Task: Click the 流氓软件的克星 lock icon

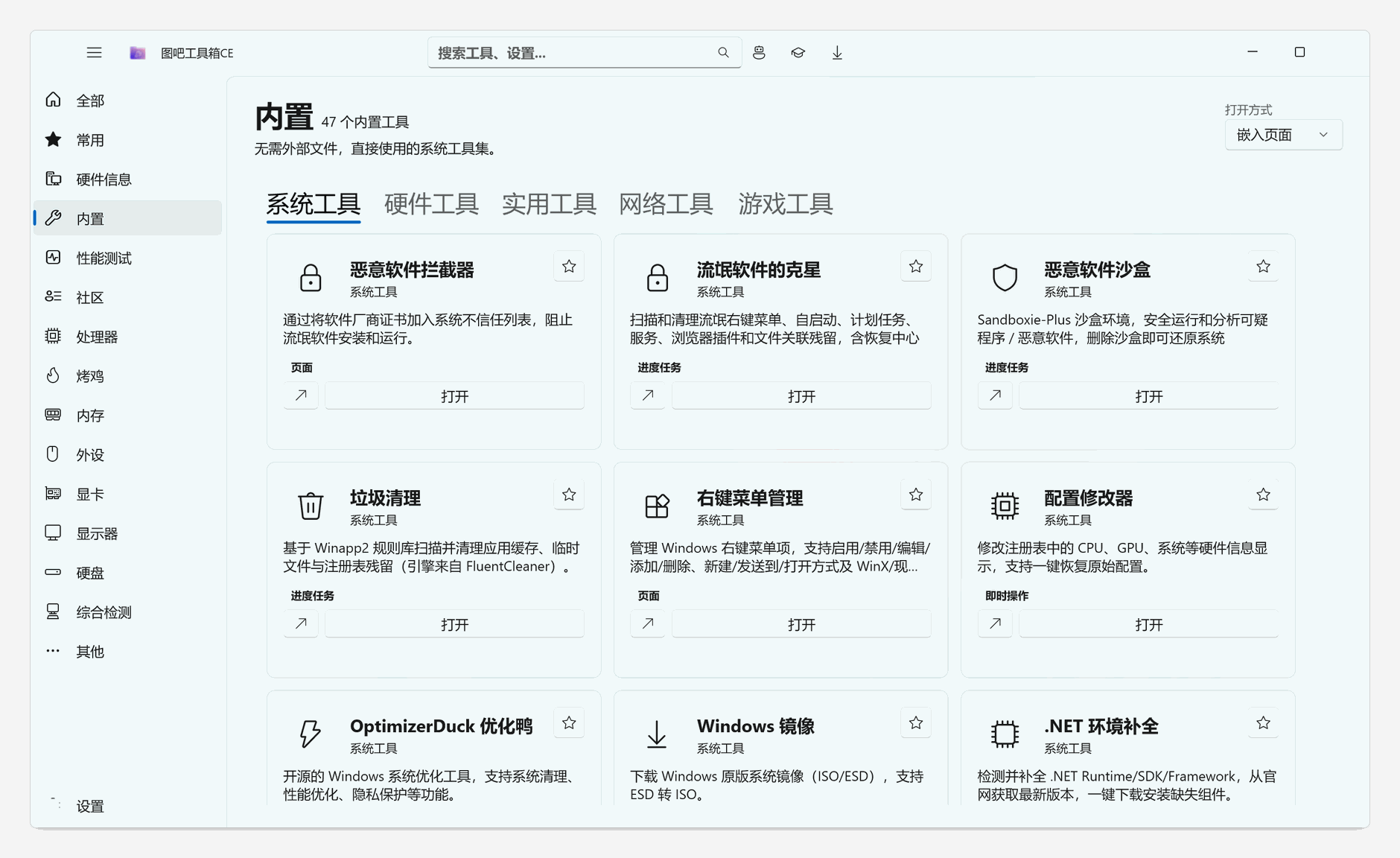Action: pos(658,278)
